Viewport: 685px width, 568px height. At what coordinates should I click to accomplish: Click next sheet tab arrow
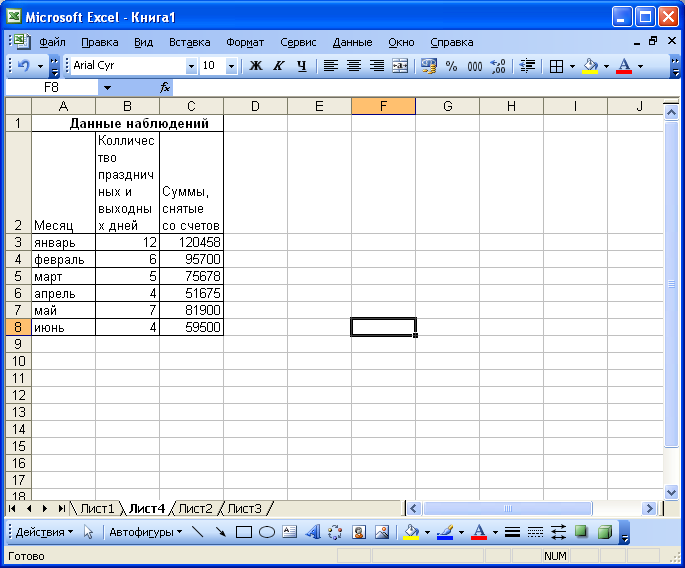(45, 509)
